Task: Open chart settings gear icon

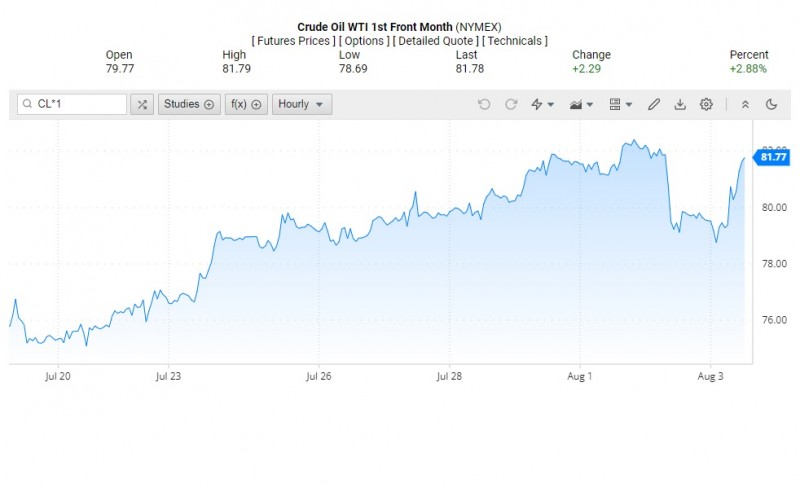Action: click(x=707, y=104)
